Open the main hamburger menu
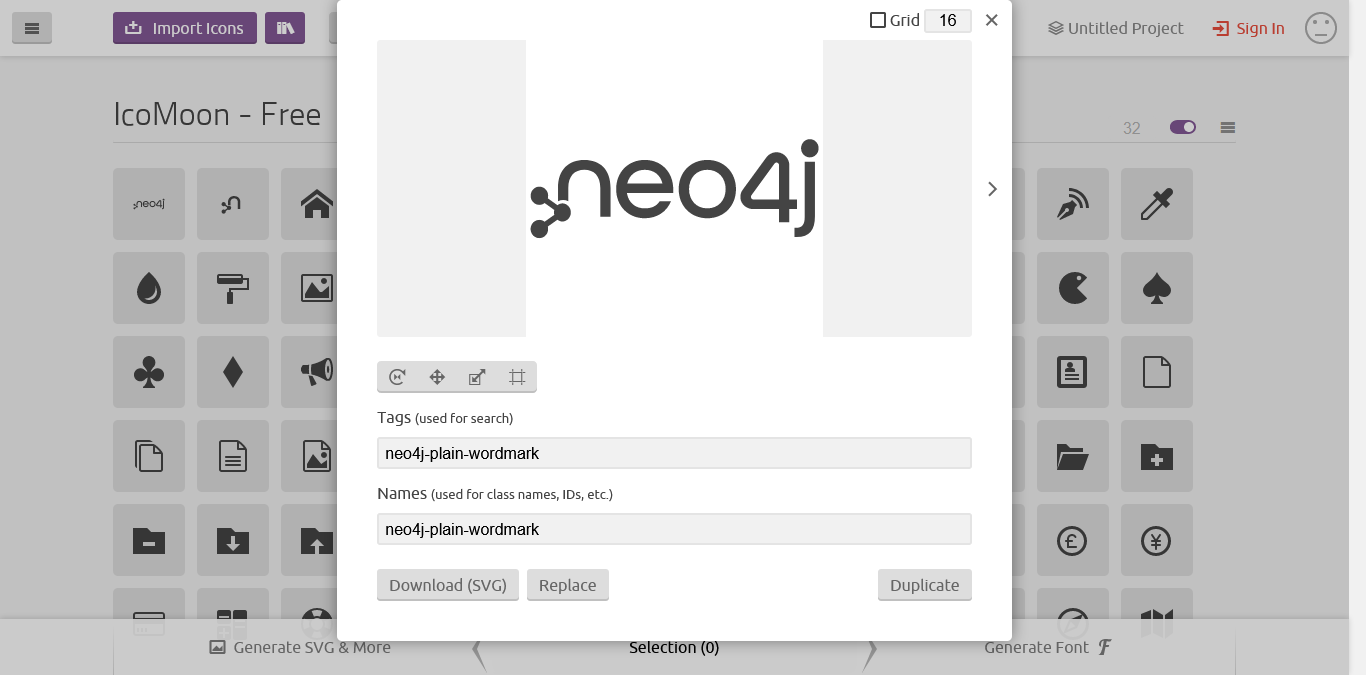The height and width of the screenshot is (675, 1366). pyautogui.click(x=32, y=28)
